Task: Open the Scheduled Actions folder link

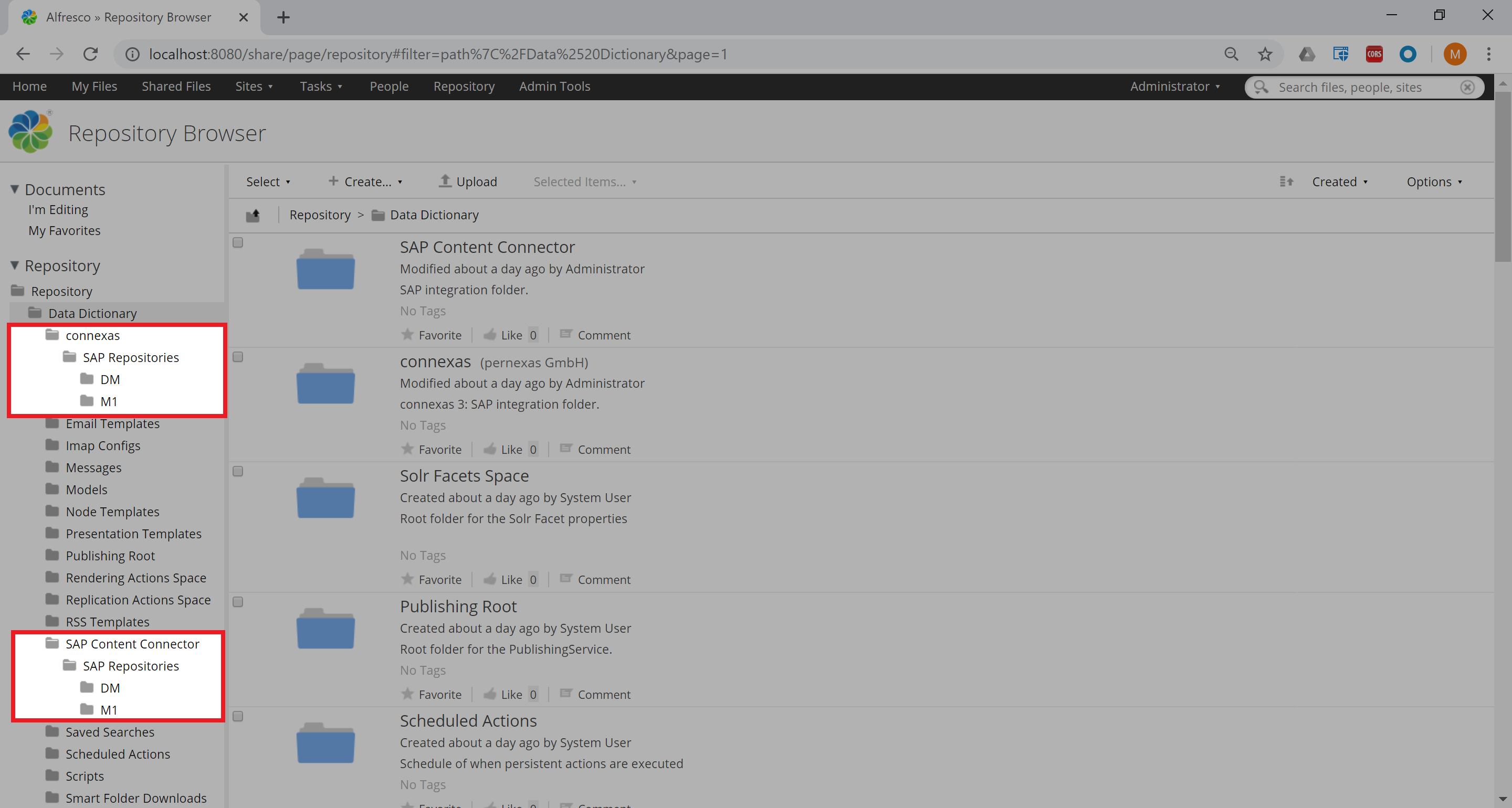Action: click(468, 720)
